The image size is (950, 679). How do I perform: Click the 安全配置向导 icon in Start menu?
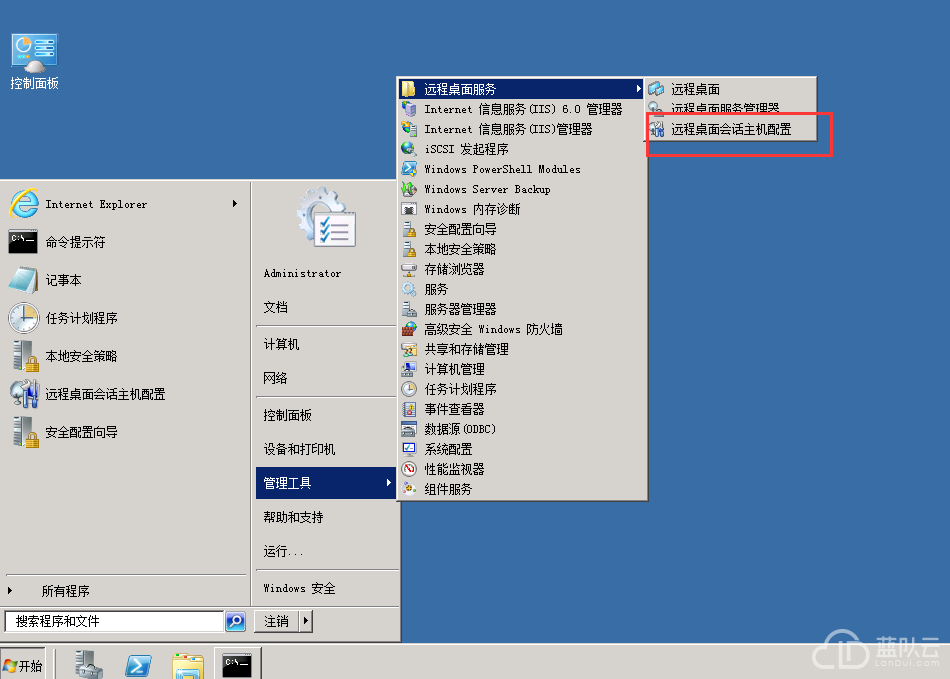pos(25,432)
